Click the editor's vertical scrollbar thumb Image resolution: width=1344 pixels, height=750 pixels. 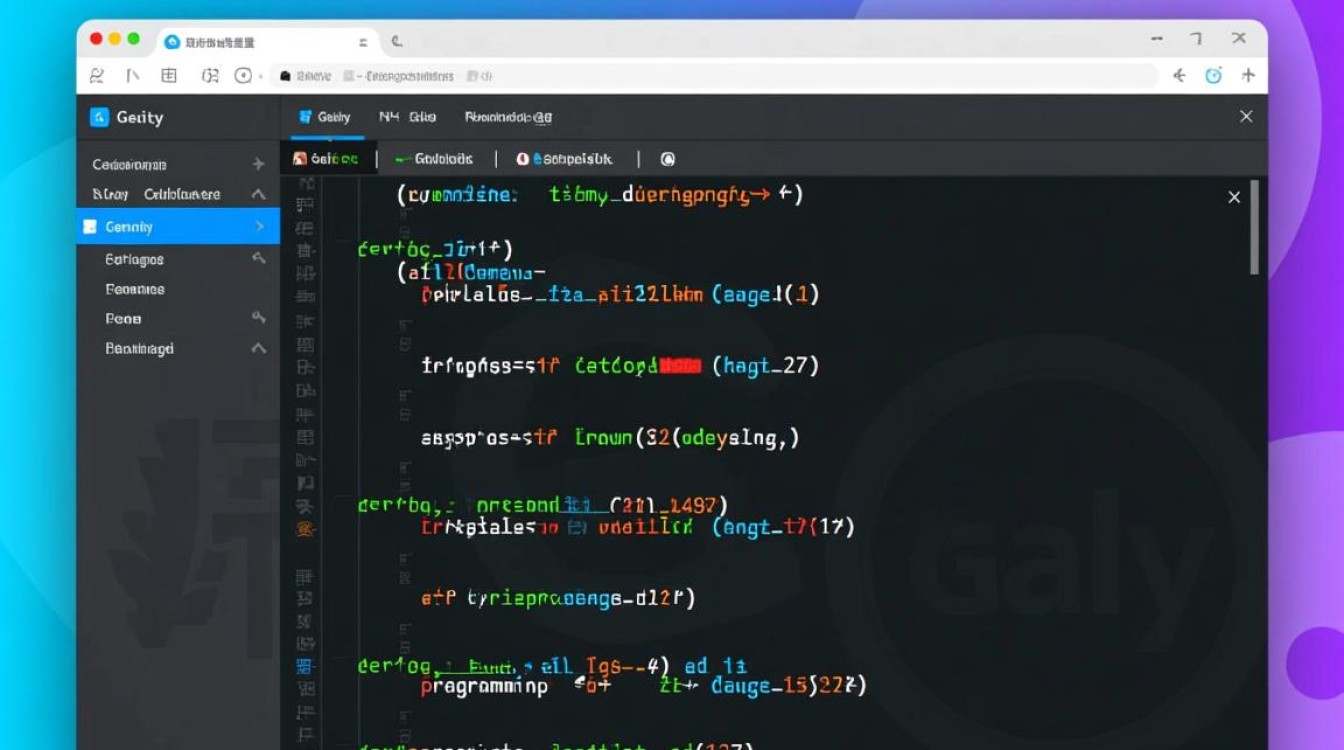click(1254, 228)
